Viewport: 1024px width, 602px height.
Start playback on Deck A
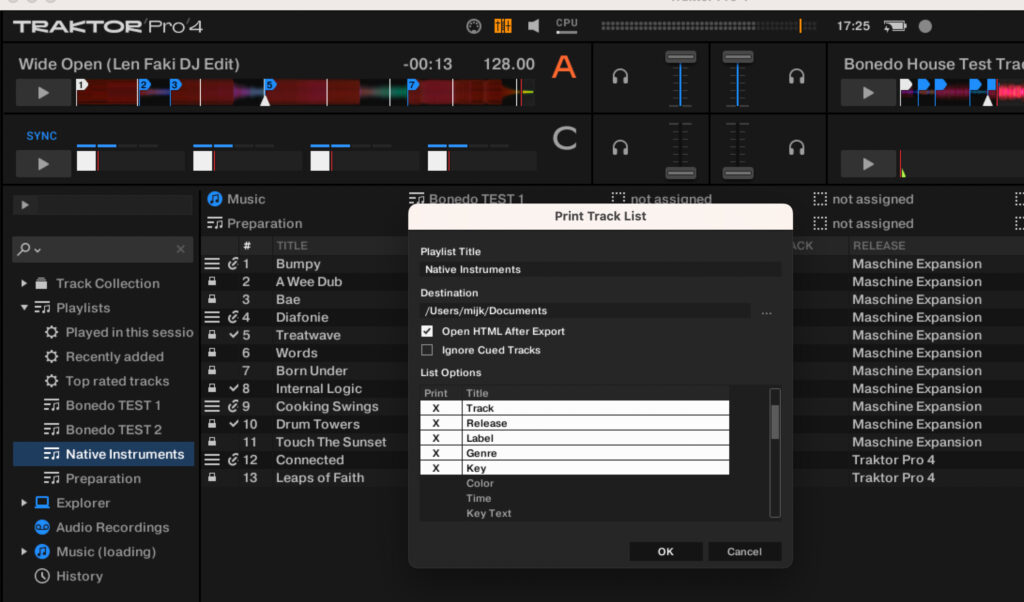pos(43,93)
